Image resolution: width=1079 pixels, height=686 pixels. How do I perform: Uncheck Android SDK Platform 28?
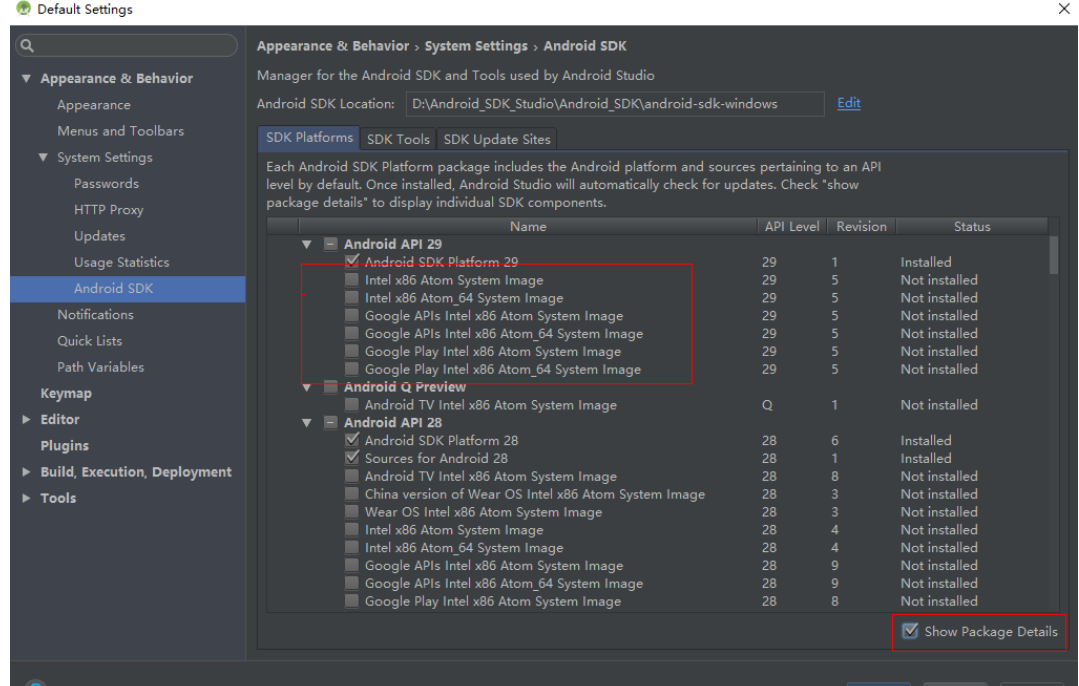(x=352, y=440)
